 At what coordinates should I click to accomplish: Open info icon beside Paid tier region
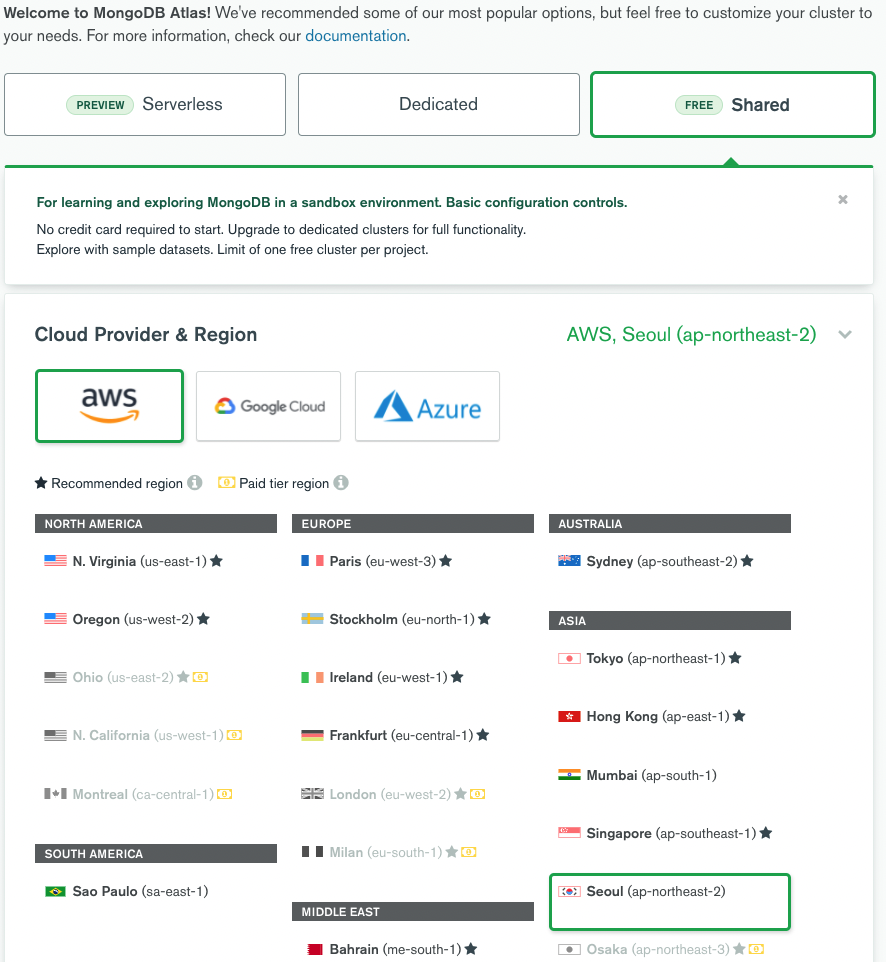pos(341,483)
